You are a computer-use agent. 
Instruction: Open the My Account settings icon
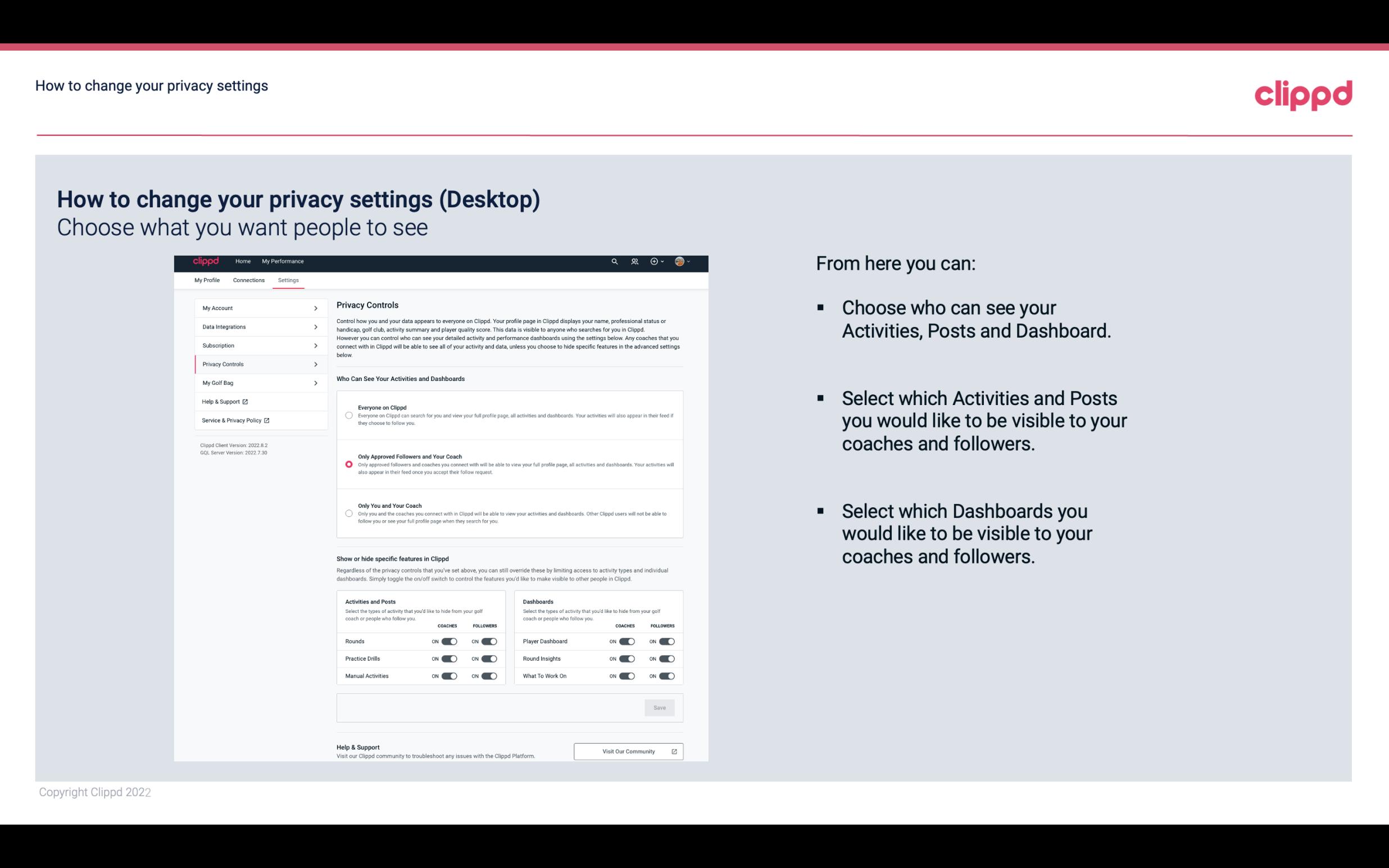coord(316,308)
